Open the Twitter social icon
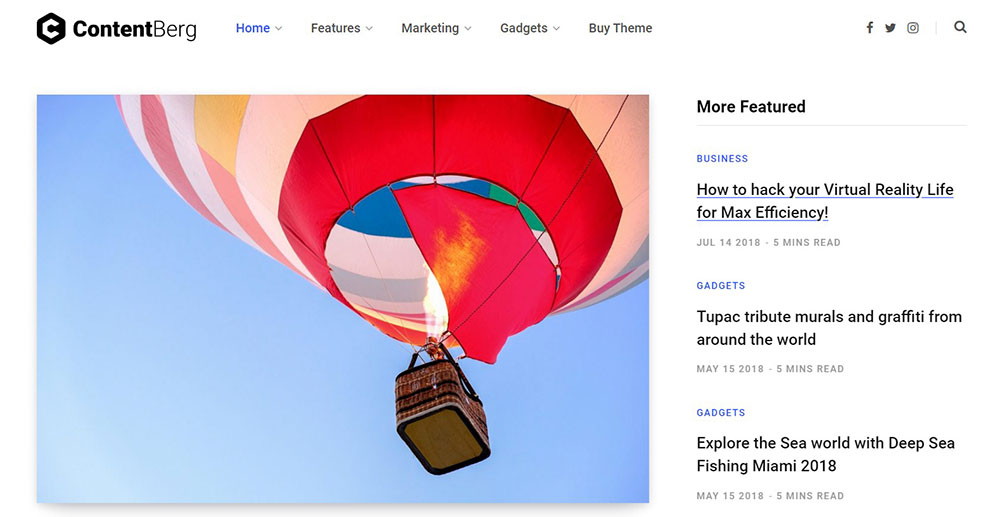The width and height of the screenshot is (1000, 517). point(890,27)
